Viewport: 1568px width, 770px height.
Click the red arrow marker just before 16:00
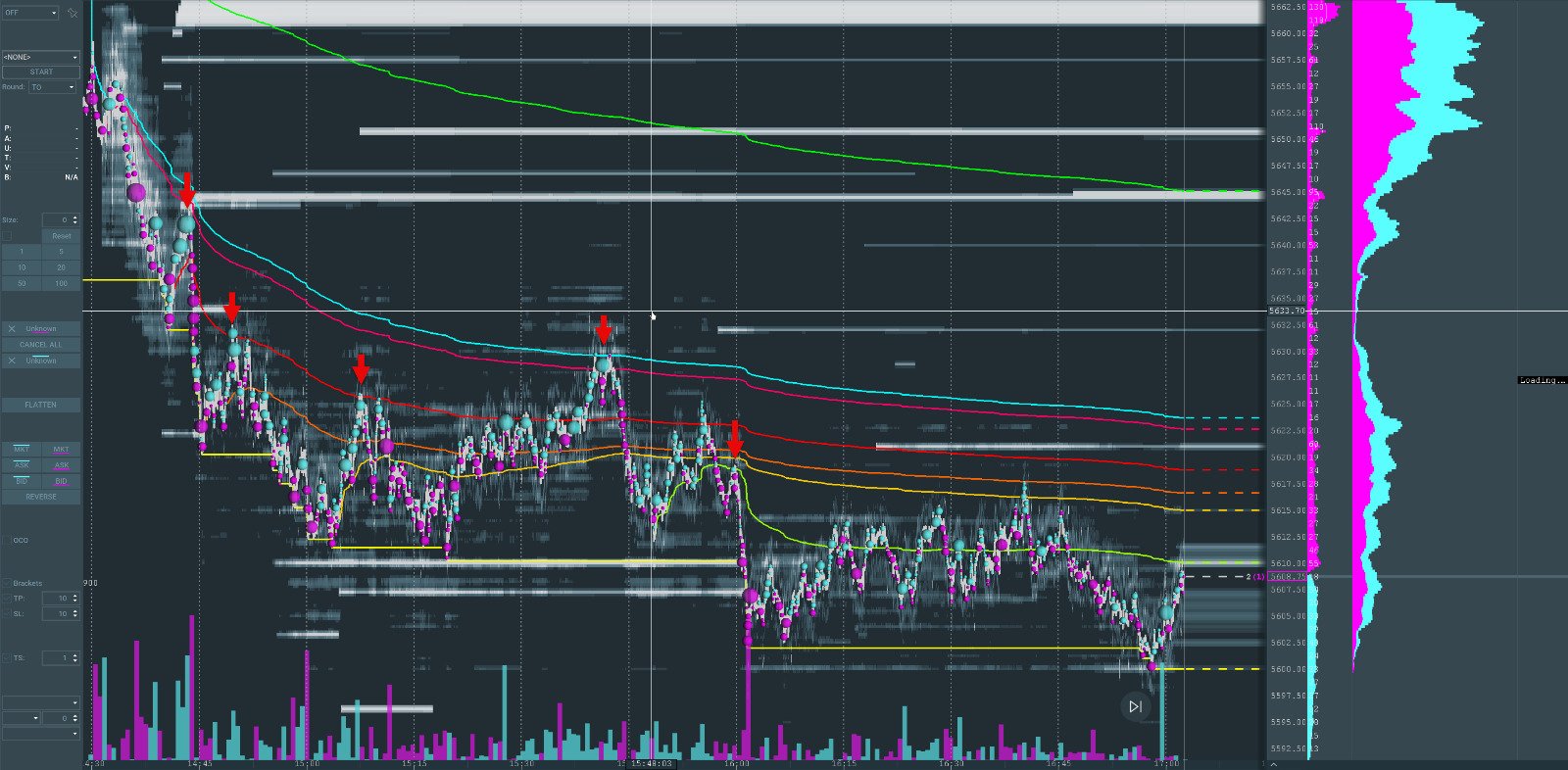[x=735, y=440]
